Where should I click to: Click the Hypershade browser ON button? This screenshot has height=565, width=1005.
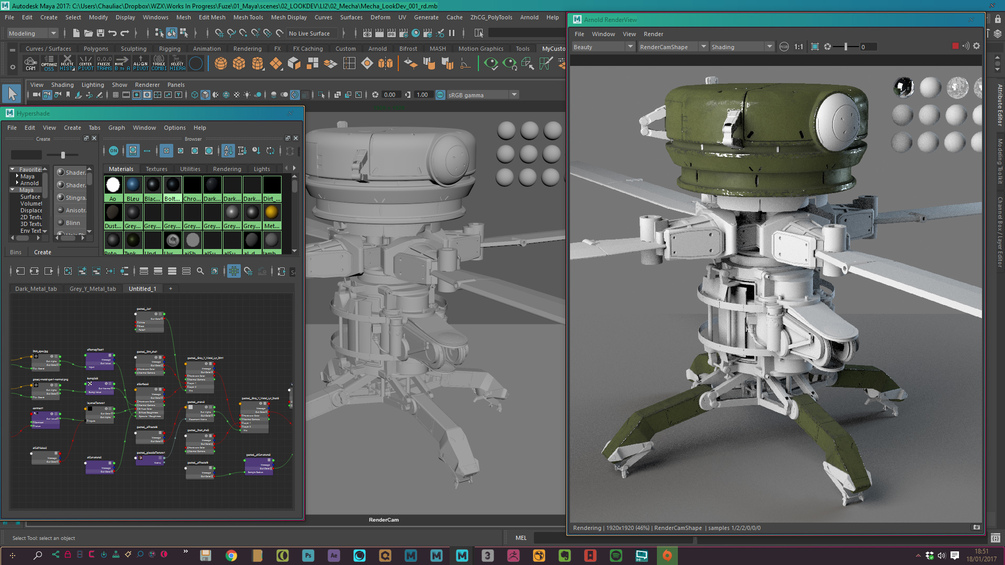(x=113, y=151)
